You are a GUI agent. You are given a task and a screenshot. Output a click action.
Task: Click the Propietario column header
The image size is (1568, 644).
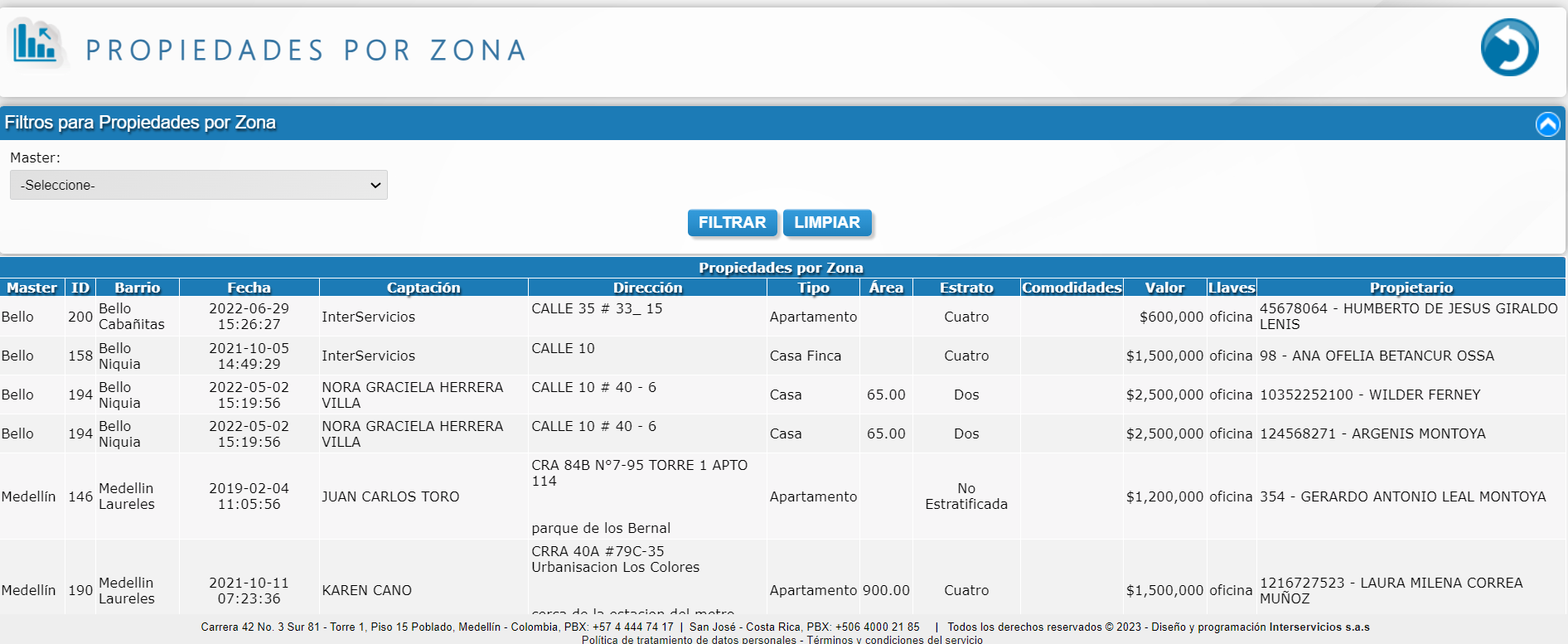click(1411, 288)
